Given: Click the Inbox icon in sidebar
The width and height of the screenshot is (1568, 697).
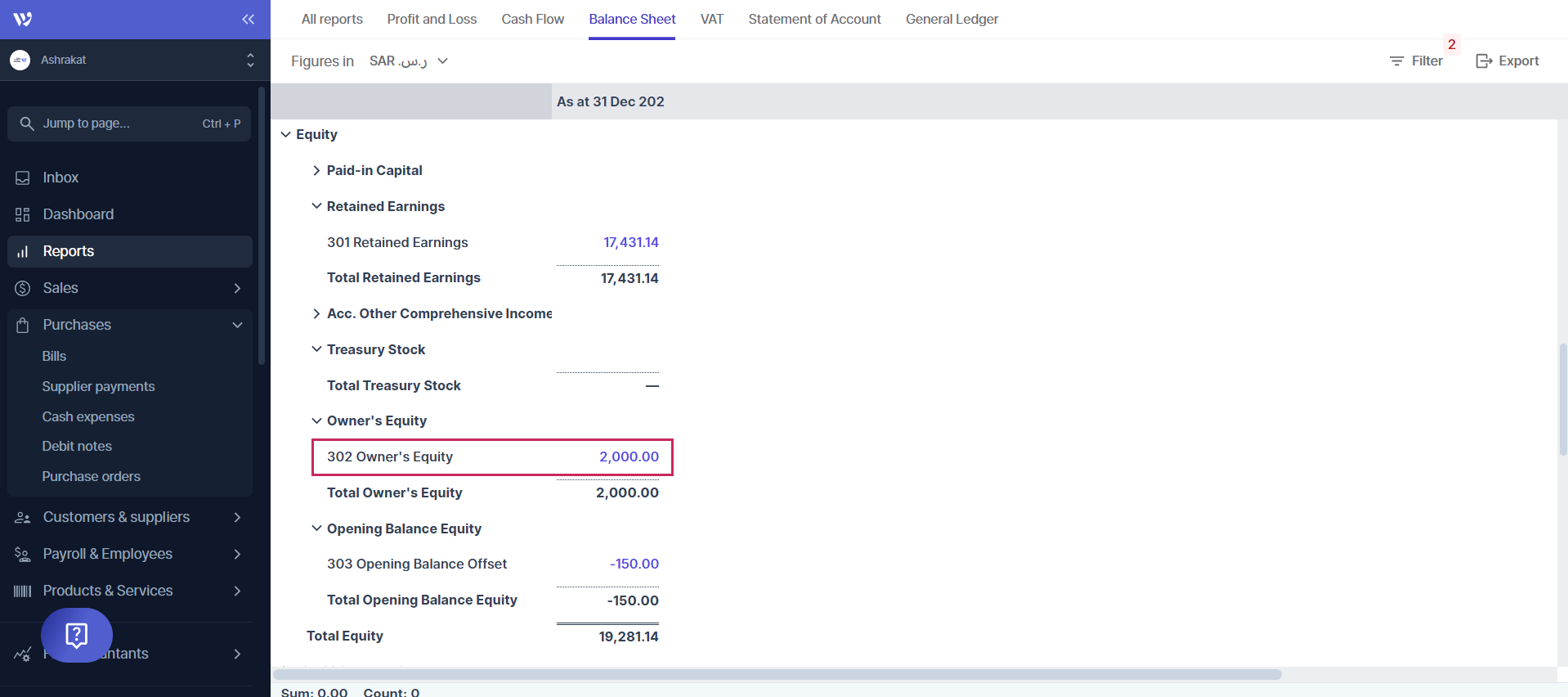Looking at the screenshot, I should pos(23,178).
